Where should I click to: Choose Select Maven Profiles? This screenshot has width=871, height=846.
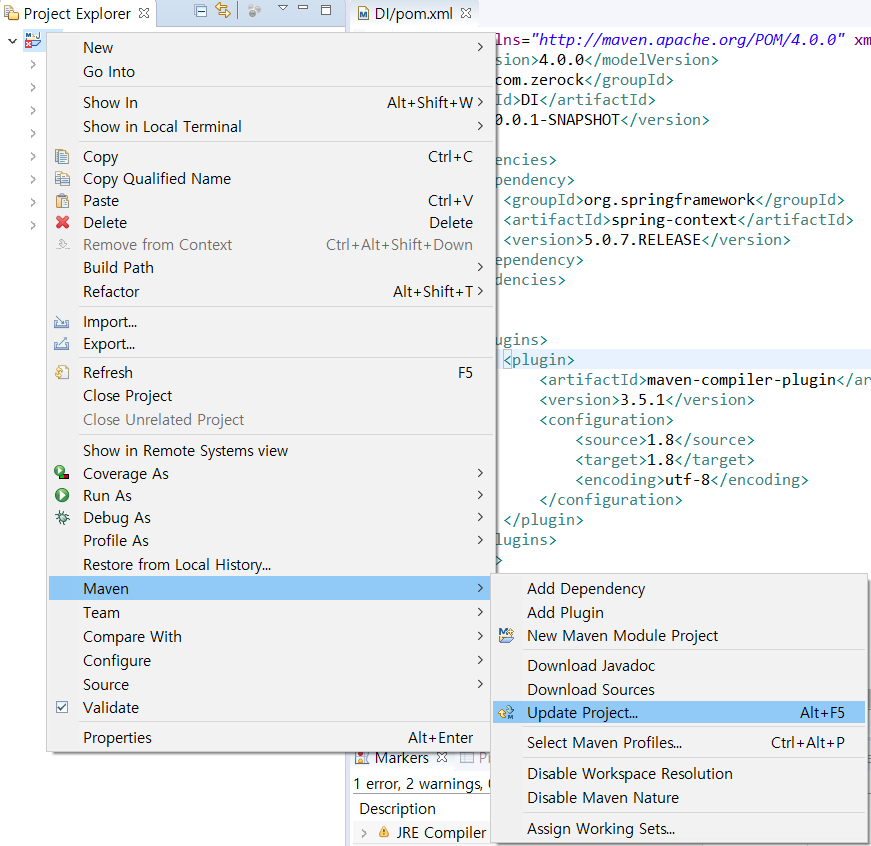pos(679,743)
